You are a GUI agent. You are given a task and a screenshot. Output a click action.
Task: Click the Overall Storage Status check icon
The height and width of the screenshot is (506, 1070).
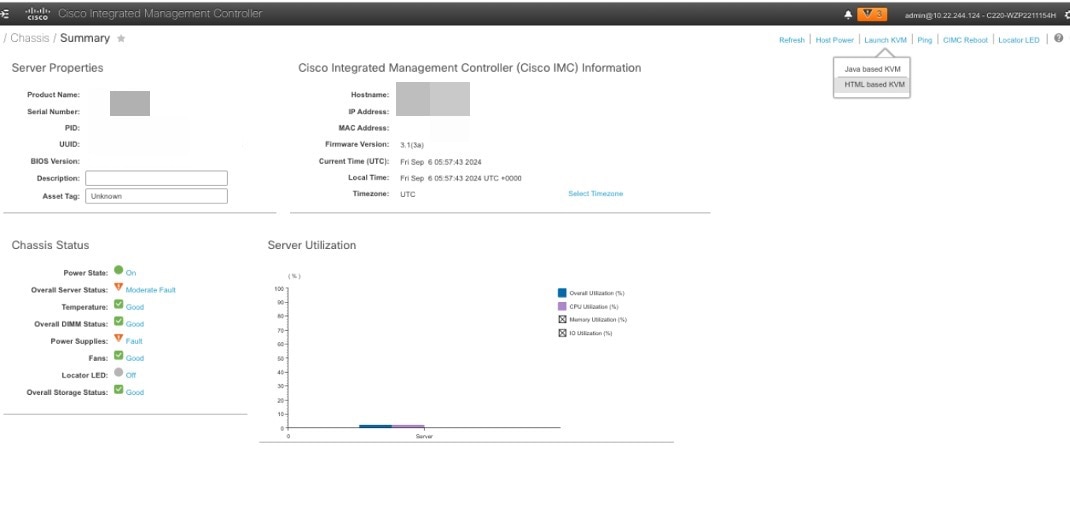[x=119, y=389]
